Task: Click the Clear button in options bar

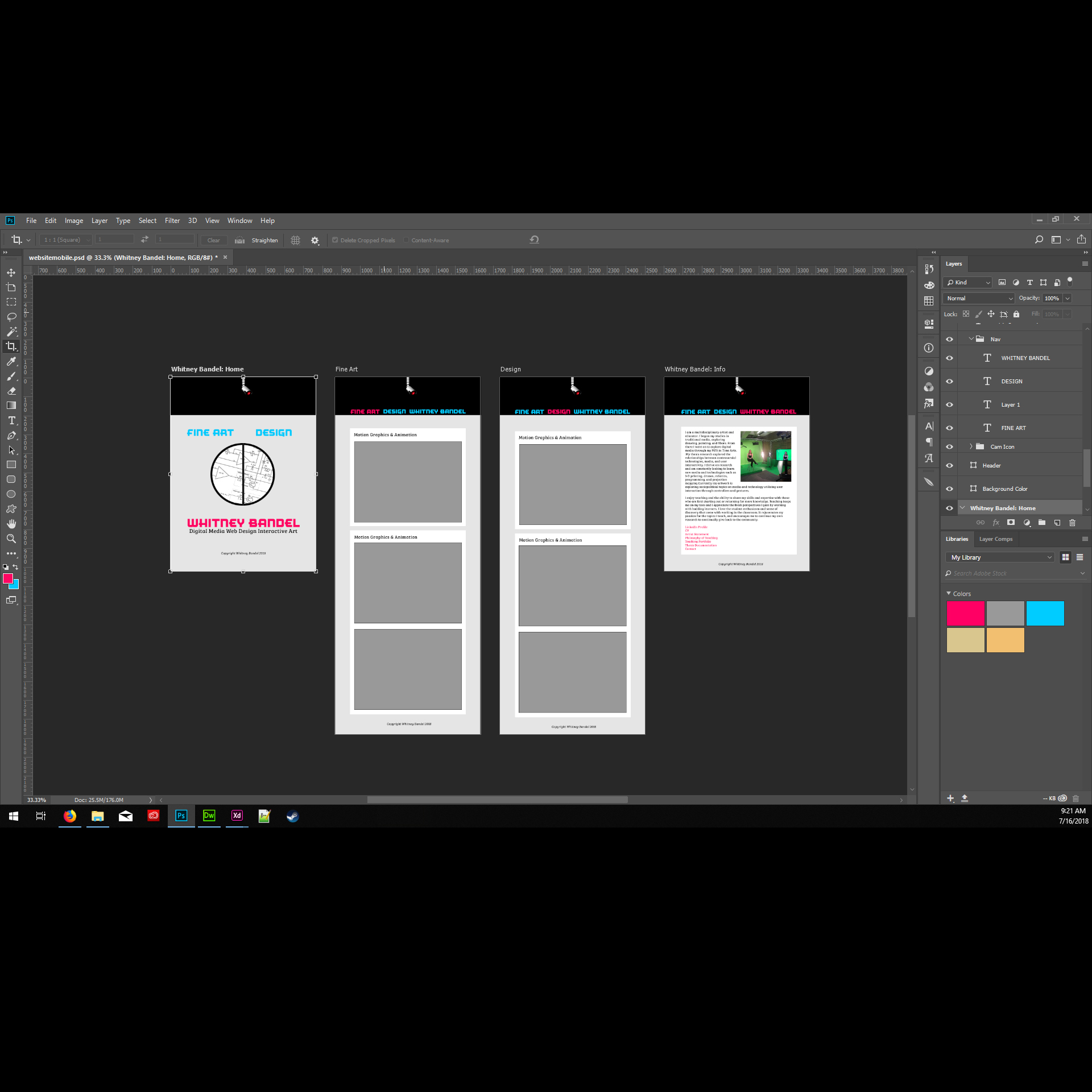Action: (213, 240)
